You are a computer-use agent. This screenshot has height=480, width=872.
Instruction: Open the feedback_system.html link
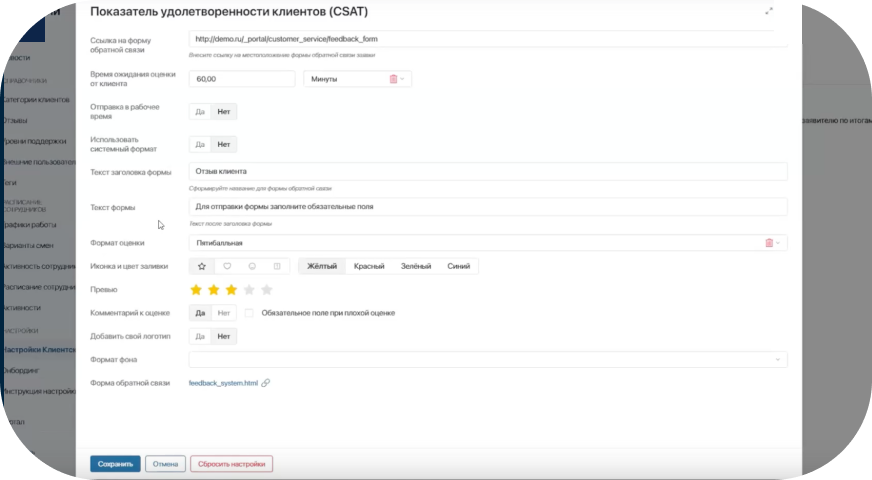click(223, 383)
